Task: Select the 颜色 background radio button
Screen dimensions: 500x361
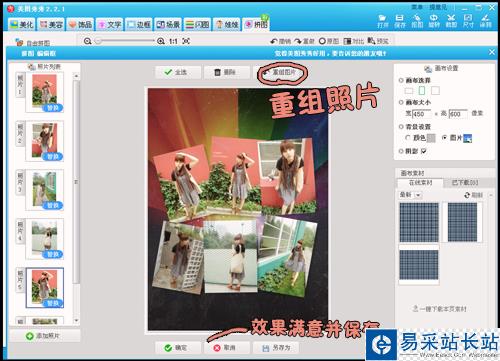Action: (408, 137)
